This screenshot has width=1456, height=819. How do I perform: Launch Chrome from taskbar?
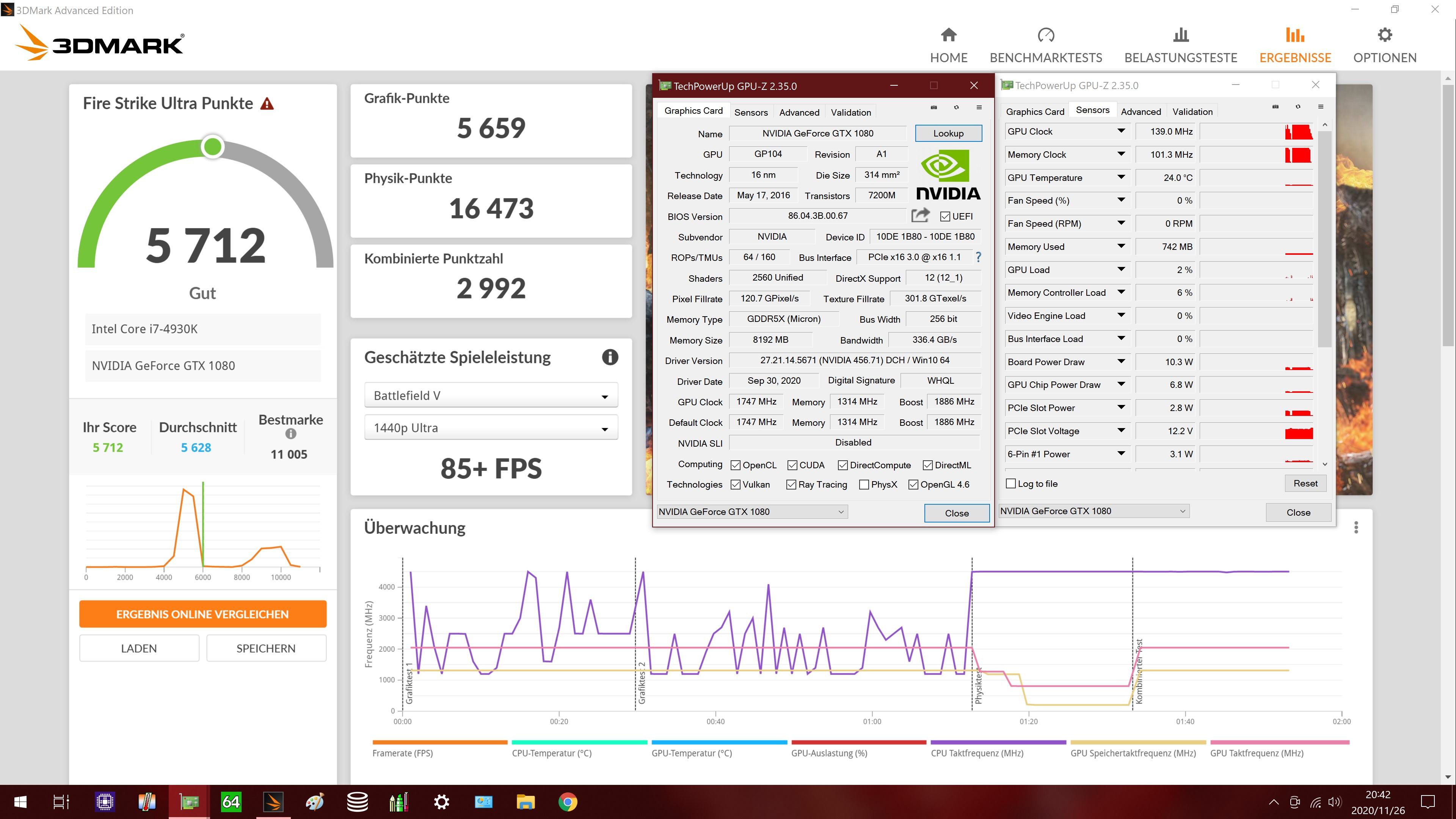[x=568, y=802]
